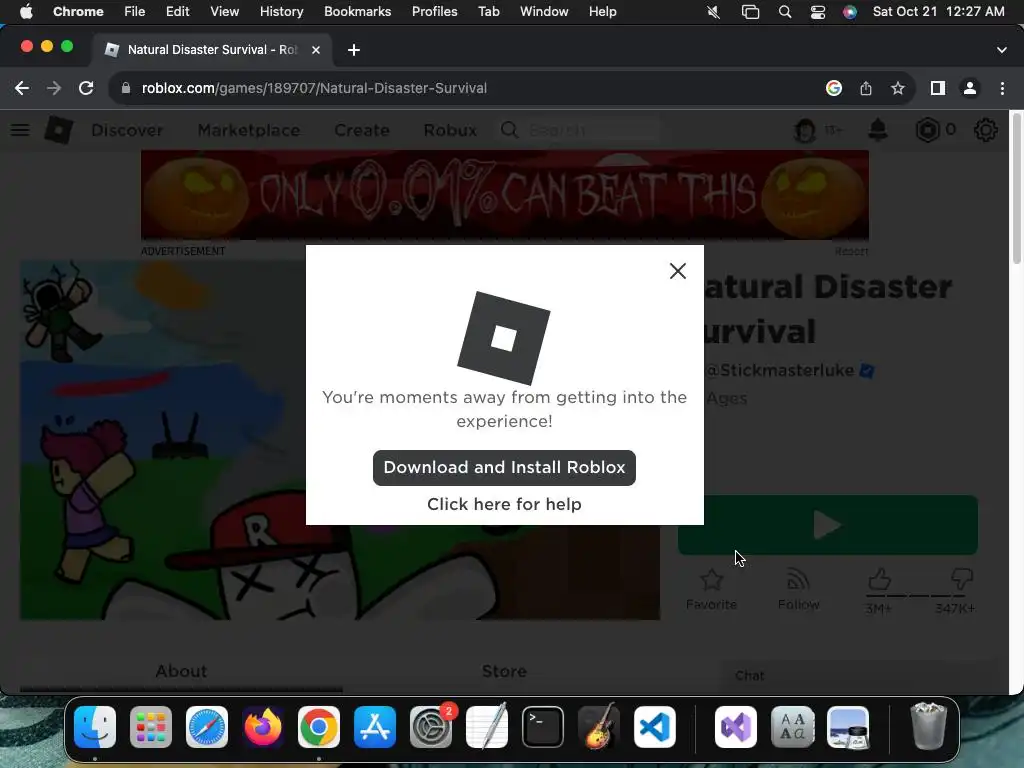Switch to the About tab

pyautogui.click(x=181, y=671)
